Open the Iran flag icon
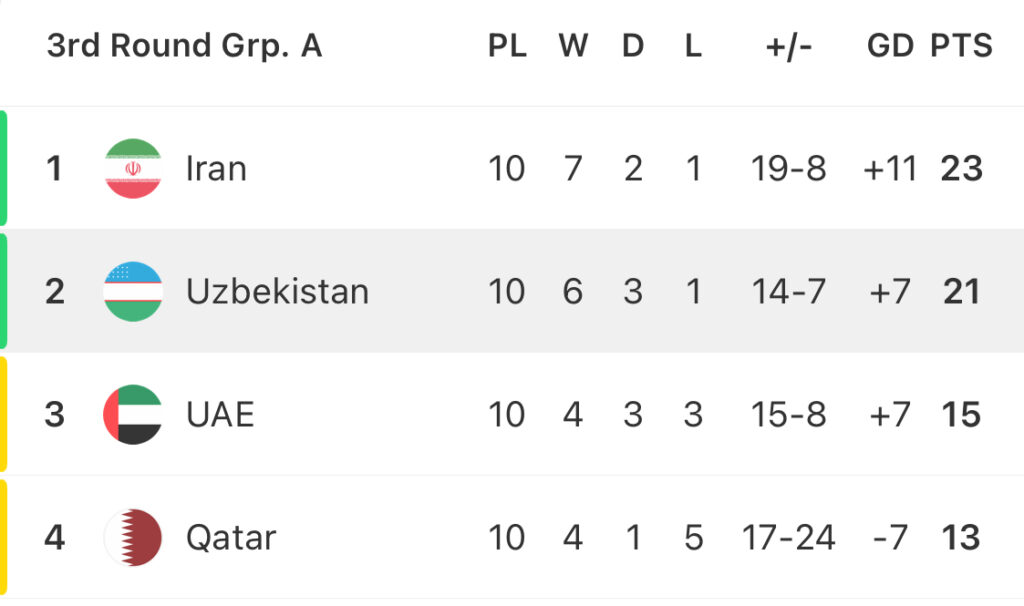The width and height of the screenshot is (1024, 606). (133, 168)
